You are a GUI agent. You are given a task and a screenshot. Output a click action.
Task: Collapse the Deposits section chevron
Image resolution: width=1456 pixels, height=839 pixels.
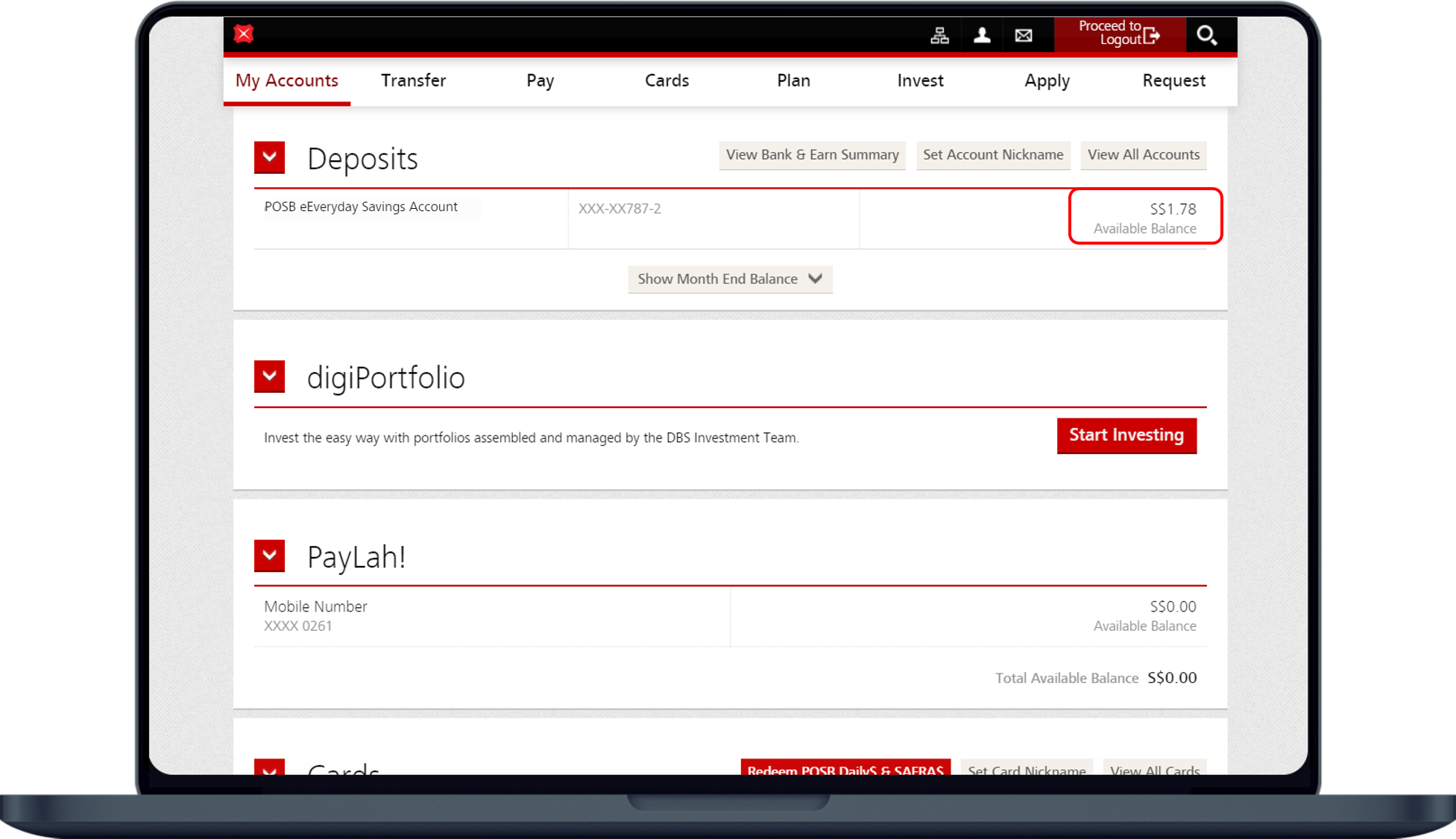270,157
